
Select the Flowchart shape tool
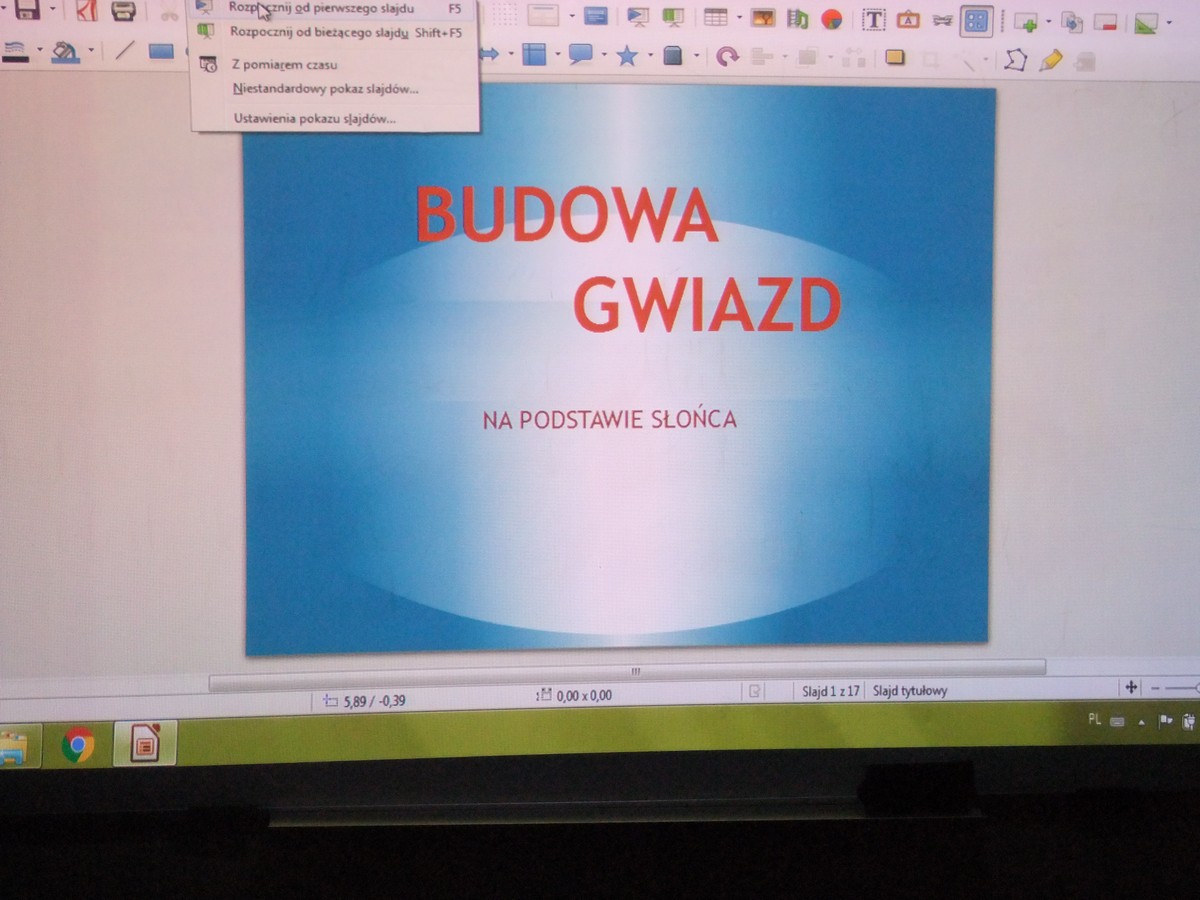tap(535, 54)
